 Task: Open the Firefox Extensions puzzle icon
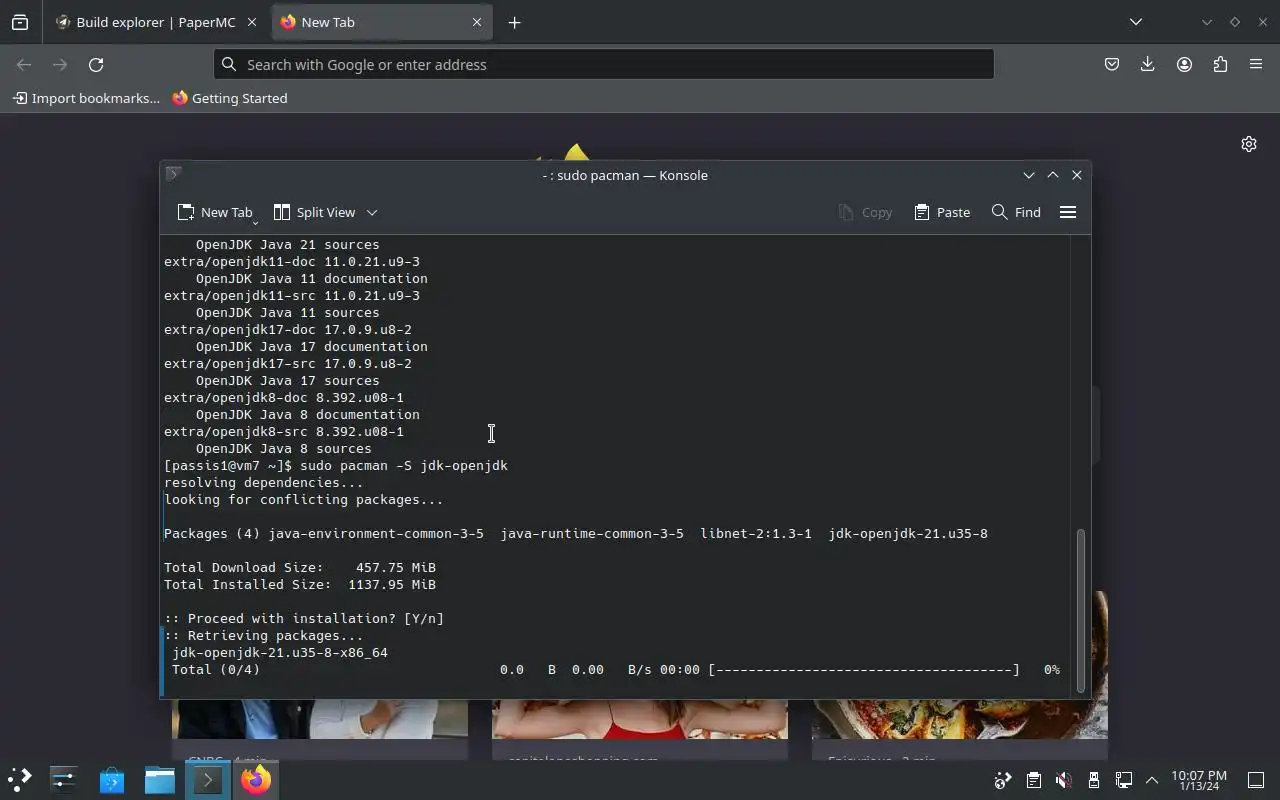(1220, 64)
